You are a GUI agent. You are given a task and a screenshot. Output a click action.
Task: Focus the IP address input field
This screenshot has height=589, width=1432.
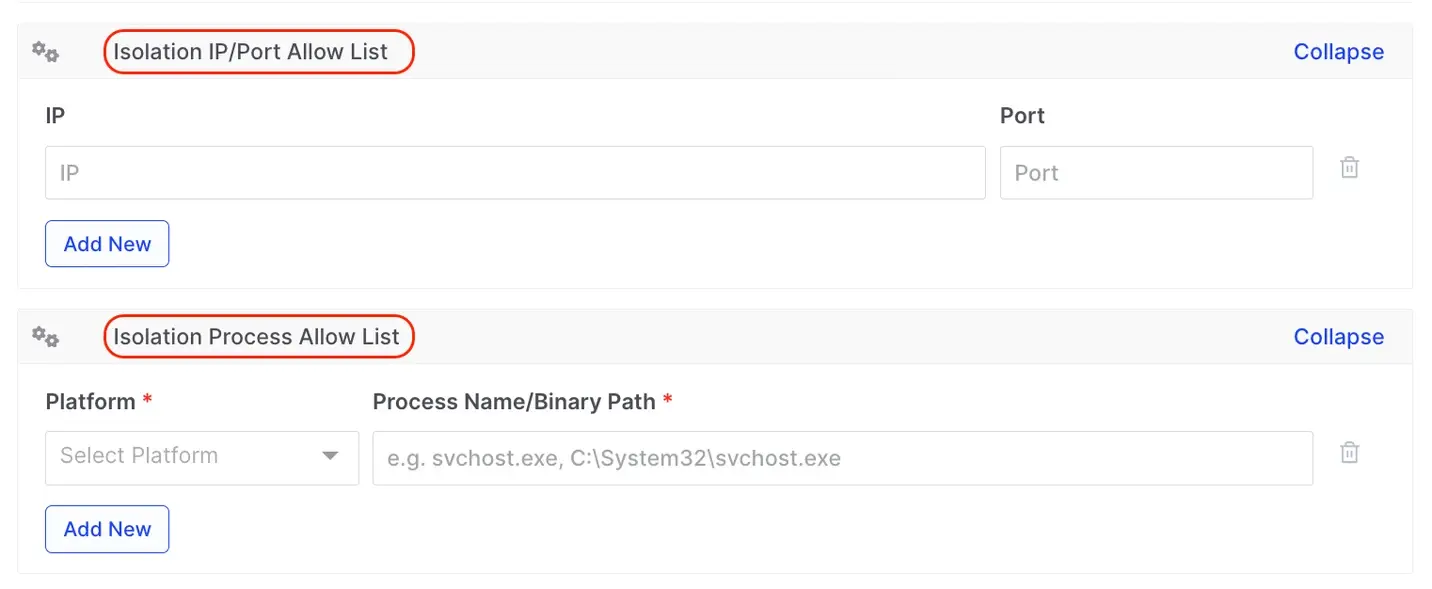(515, 173)
